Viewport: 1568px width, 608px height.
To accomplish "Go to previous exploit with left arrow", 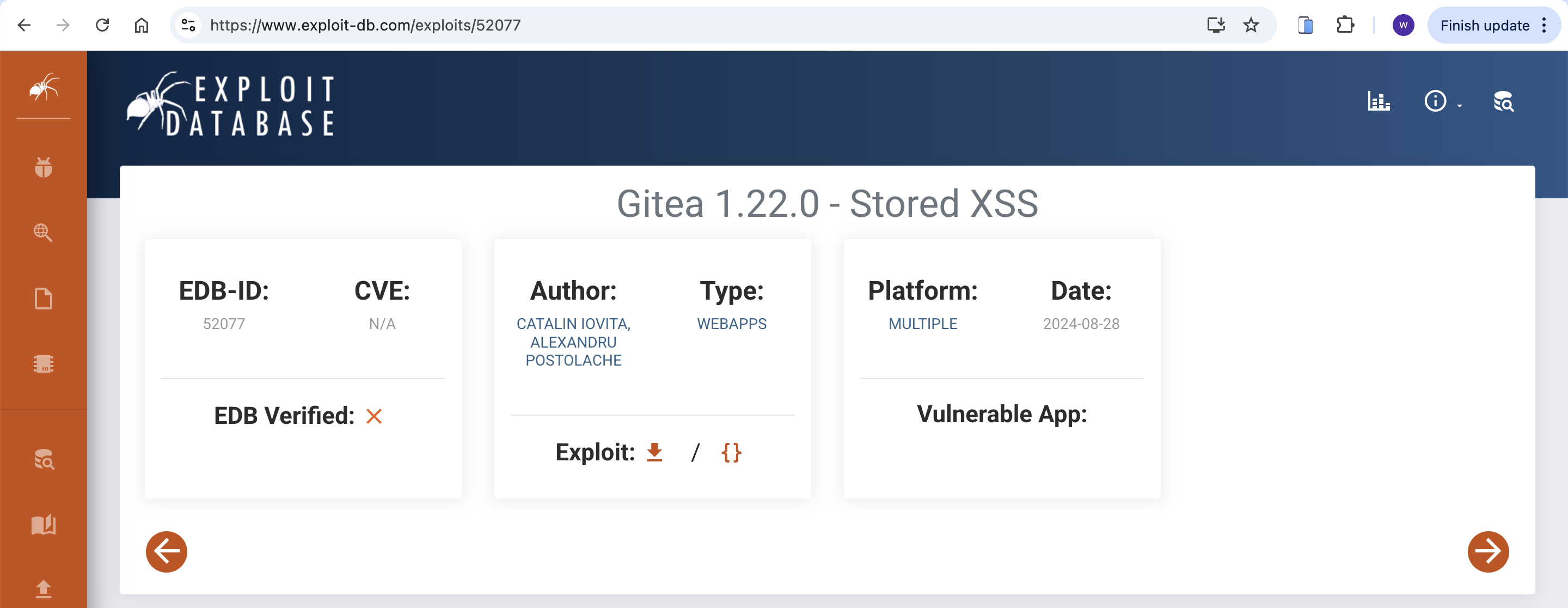I will pos(166,551).
